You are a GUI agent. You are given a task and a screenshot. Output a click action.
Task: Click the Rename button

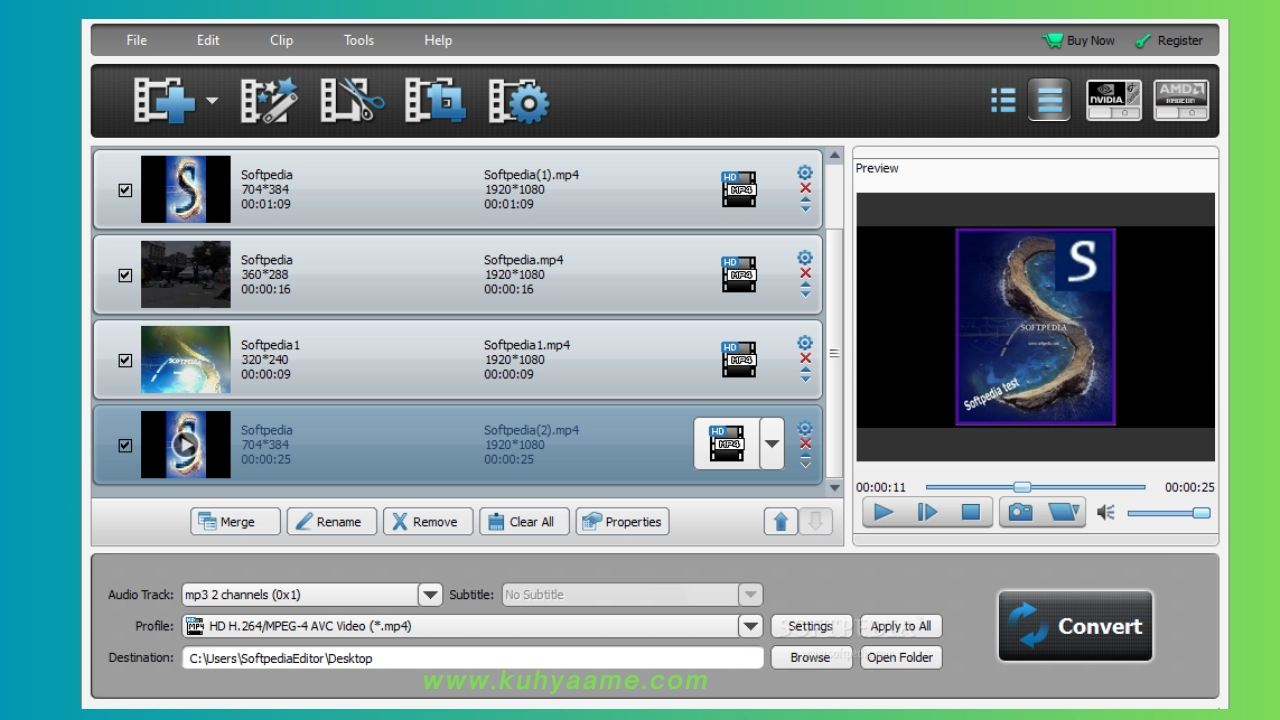(331, 521)
